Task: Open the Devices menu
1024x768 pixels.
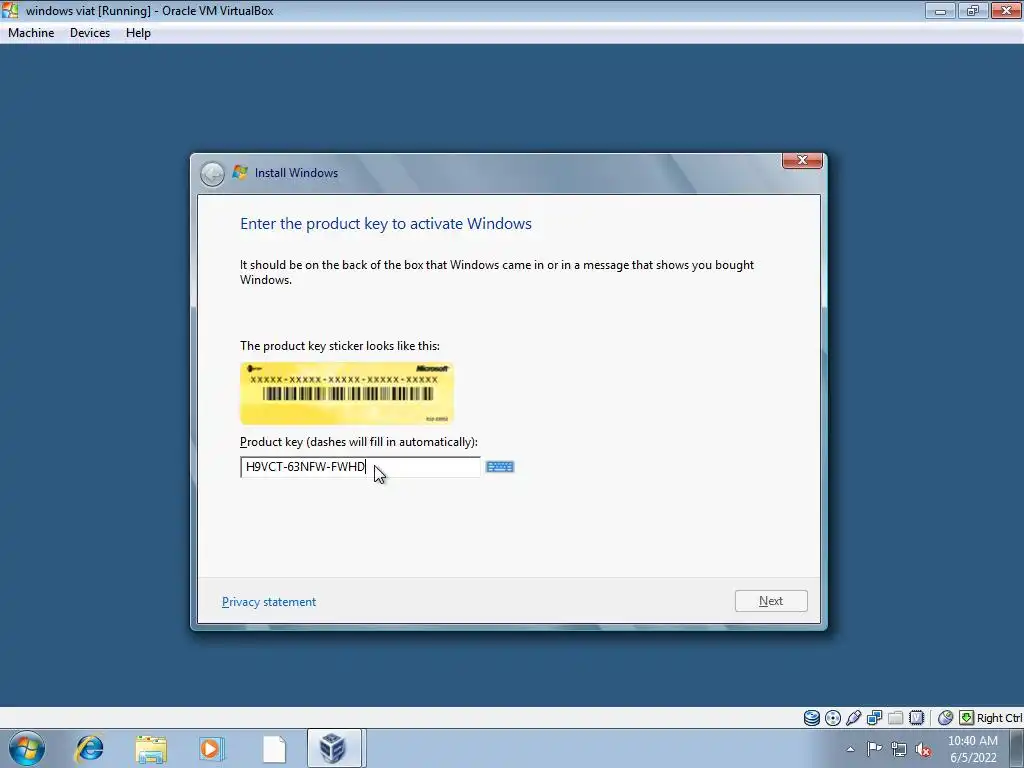Action: click(90, 33)
